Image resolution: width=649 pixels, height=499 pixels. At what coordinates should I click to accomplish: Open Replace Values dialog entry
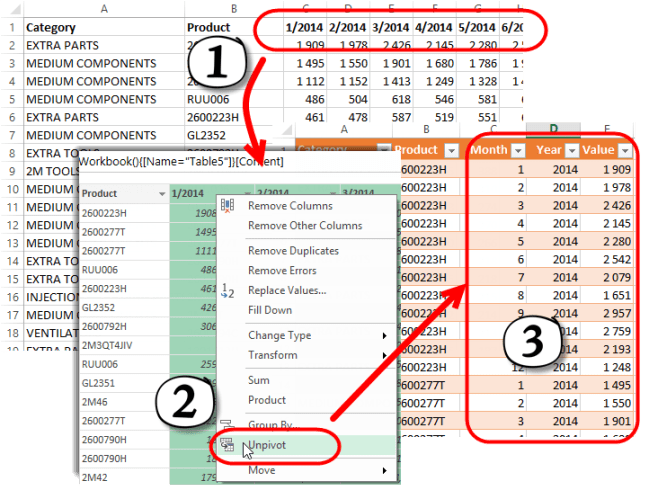[x=287, y=290]
